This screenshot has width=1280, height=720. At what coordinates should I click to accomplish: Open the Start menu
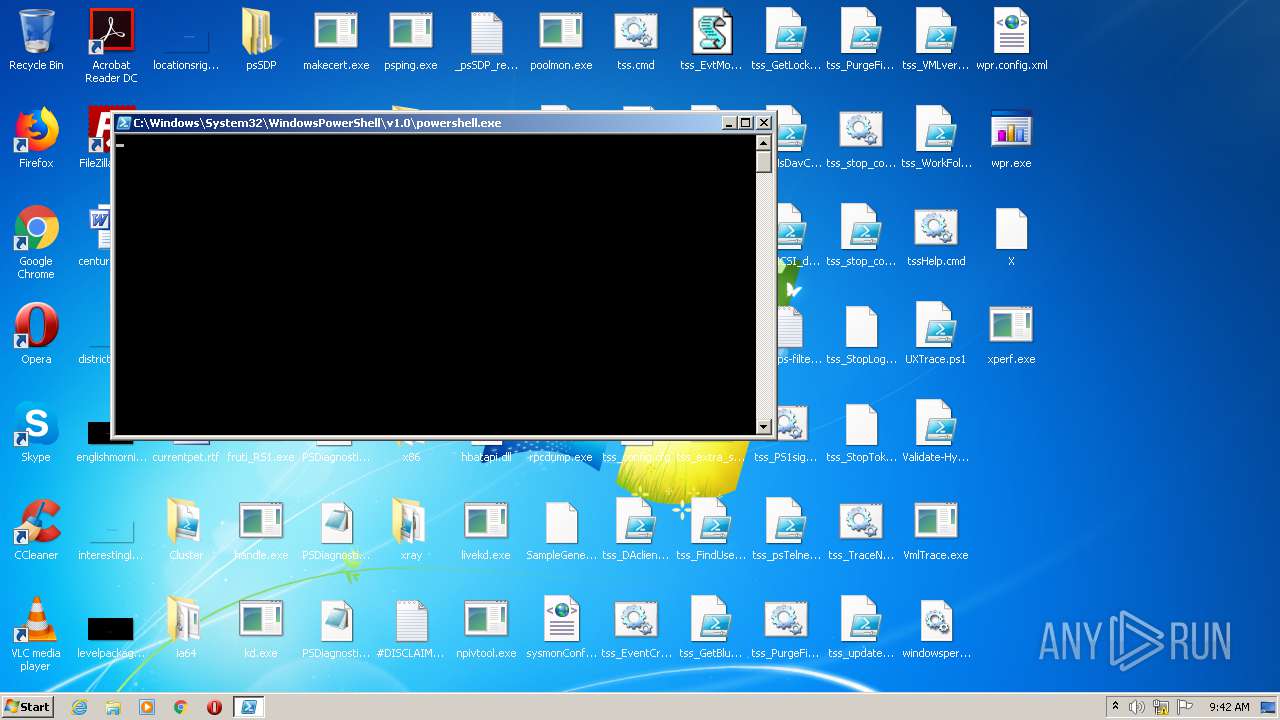(x=28, y=706)
